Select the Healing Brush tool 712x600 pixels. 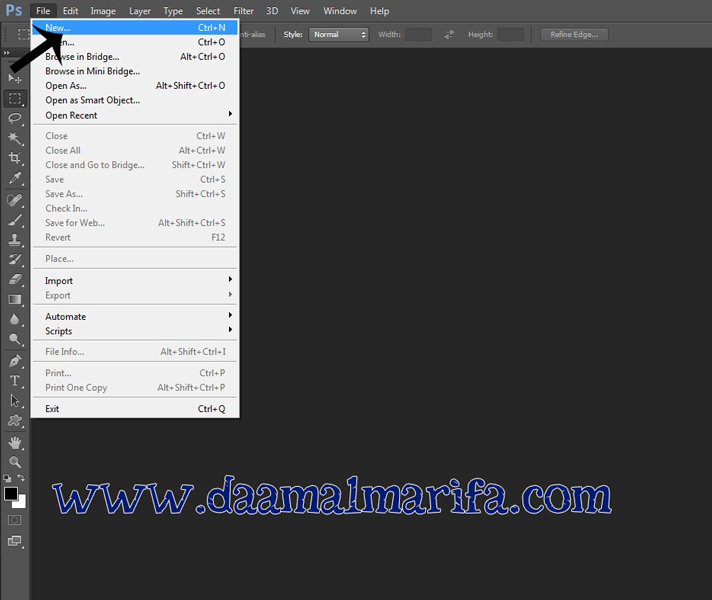point(15,200)
